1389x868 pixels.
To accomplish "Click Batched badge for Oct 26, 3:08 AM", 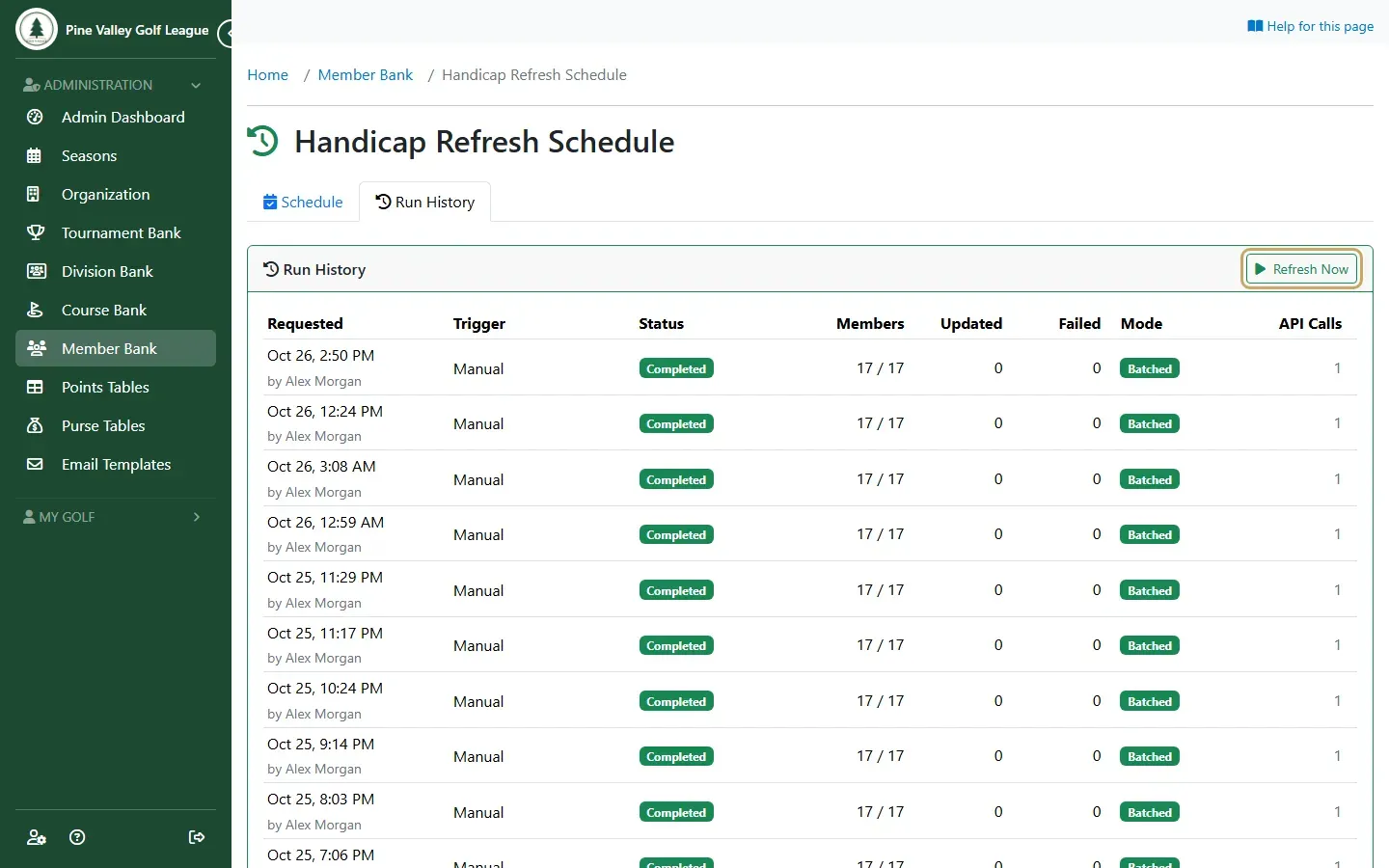I will coord(1150,479).
